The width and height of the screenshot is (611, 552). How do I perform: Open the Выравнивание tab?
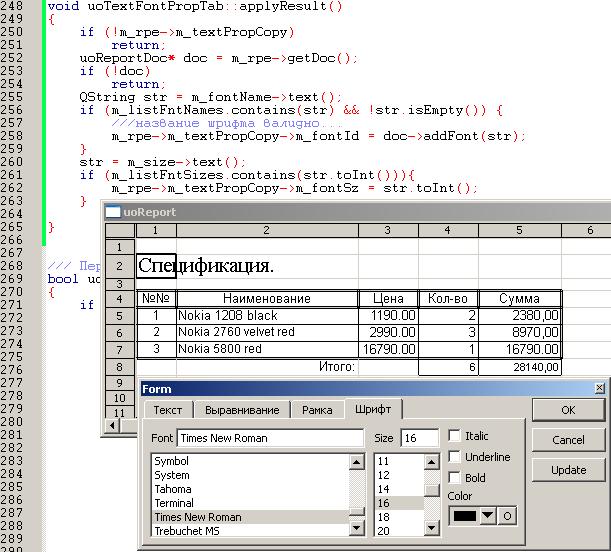[242, 410]
